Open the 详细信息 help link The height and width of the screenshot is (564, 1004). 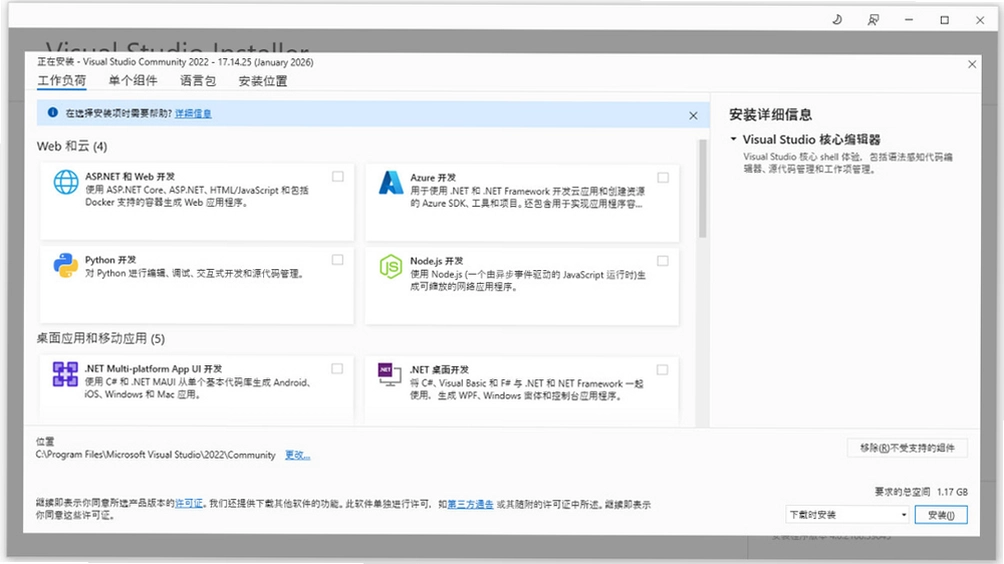click(193, 113)
